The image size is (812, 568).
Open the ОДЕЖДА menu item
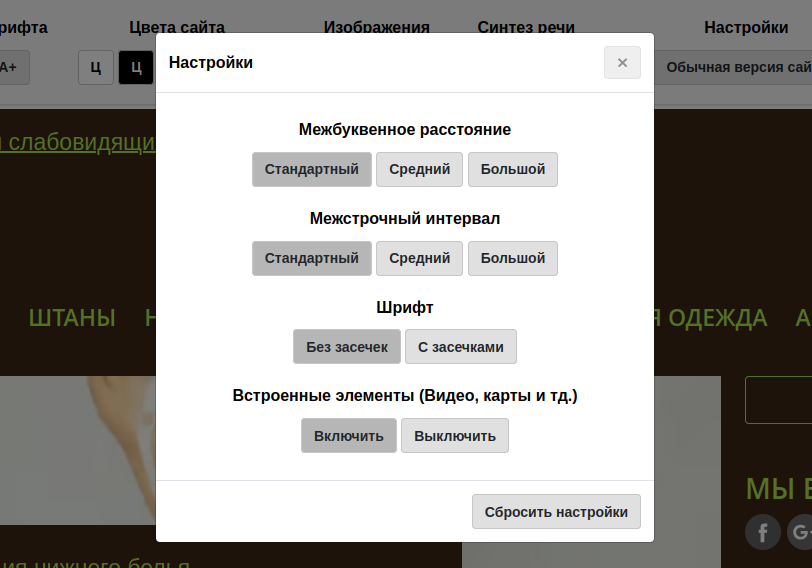coord(717,318)
